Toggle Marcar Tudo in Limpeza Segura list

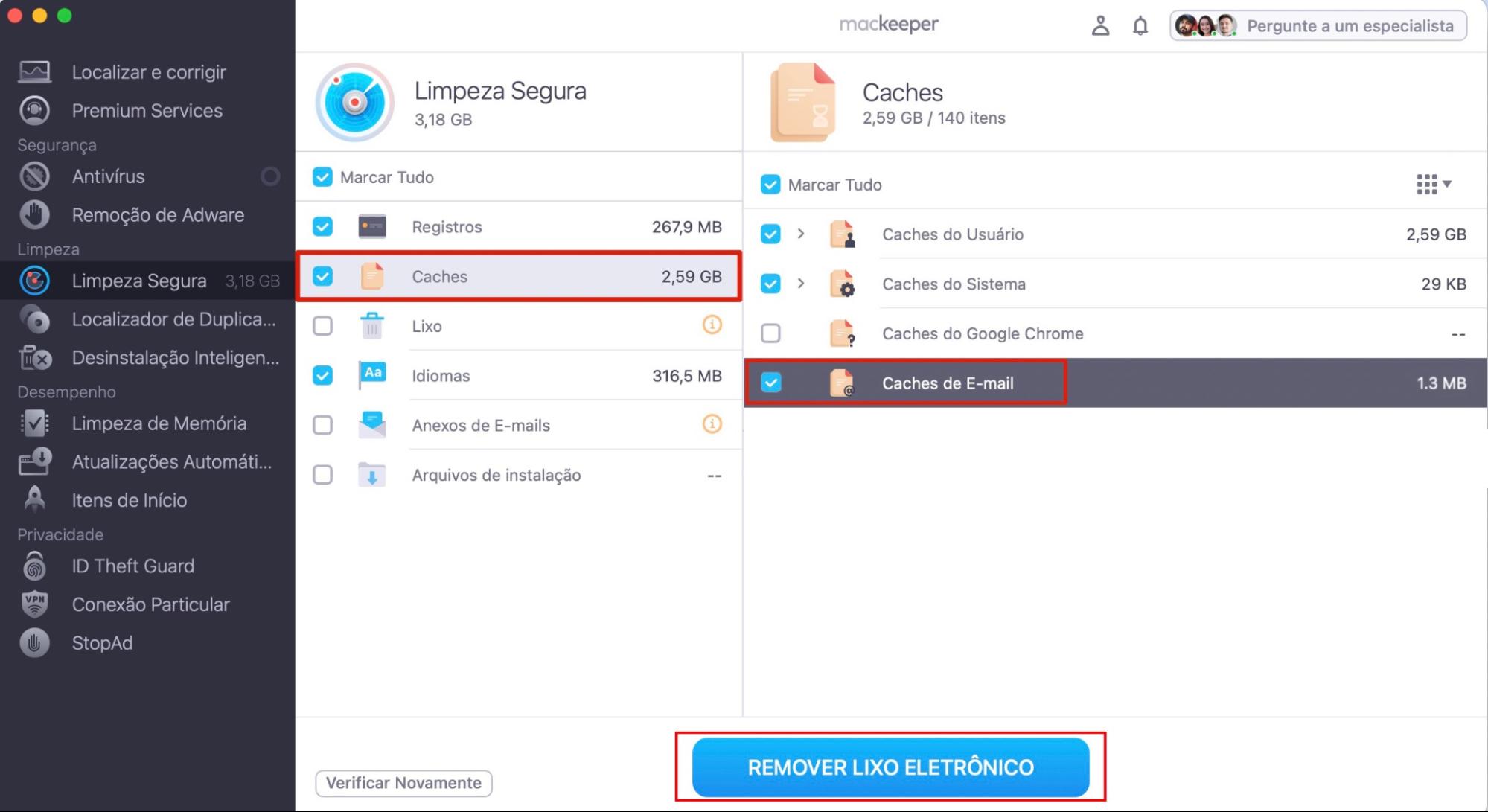(x=322, y=177)
